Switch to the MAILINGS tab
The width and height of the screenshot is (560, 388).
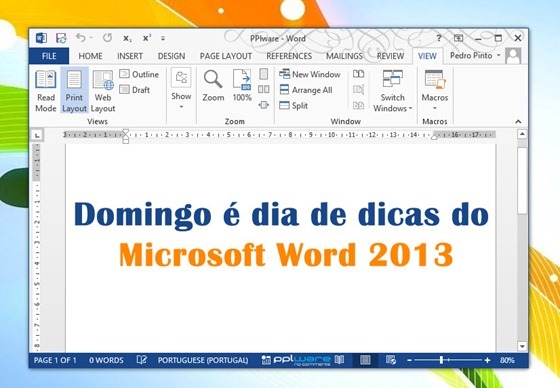344,56
